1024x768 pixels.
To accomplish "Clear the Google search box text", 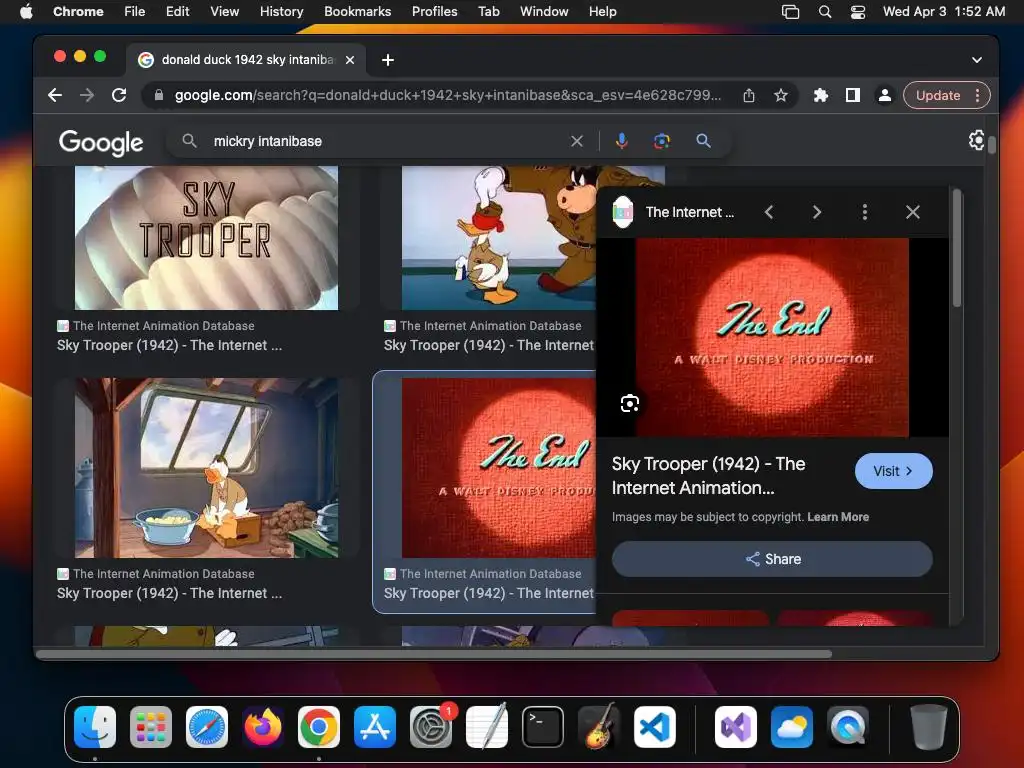I will tap(577, 141).
